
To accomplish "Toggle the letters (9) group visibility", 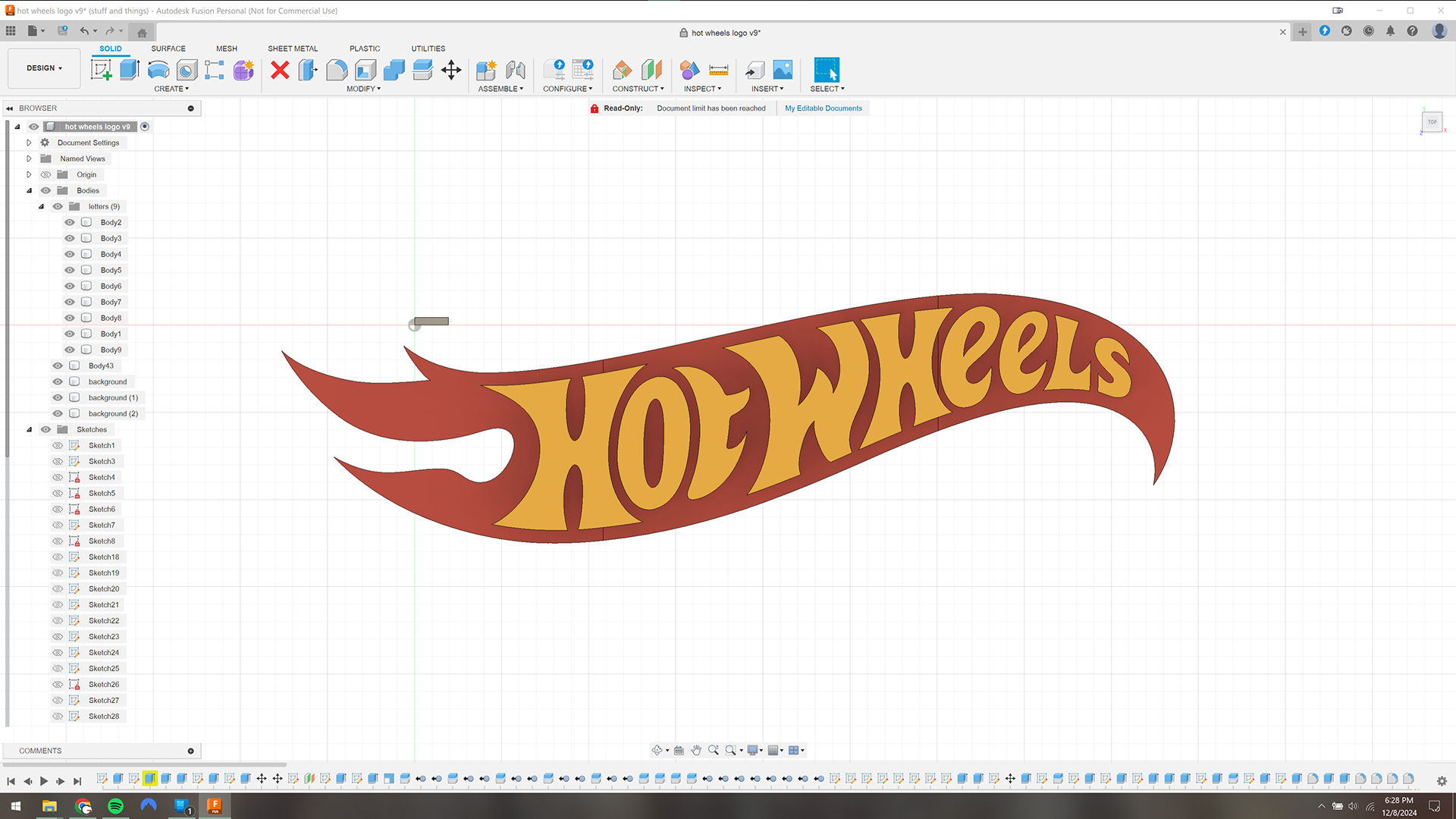I will (58, 206).
